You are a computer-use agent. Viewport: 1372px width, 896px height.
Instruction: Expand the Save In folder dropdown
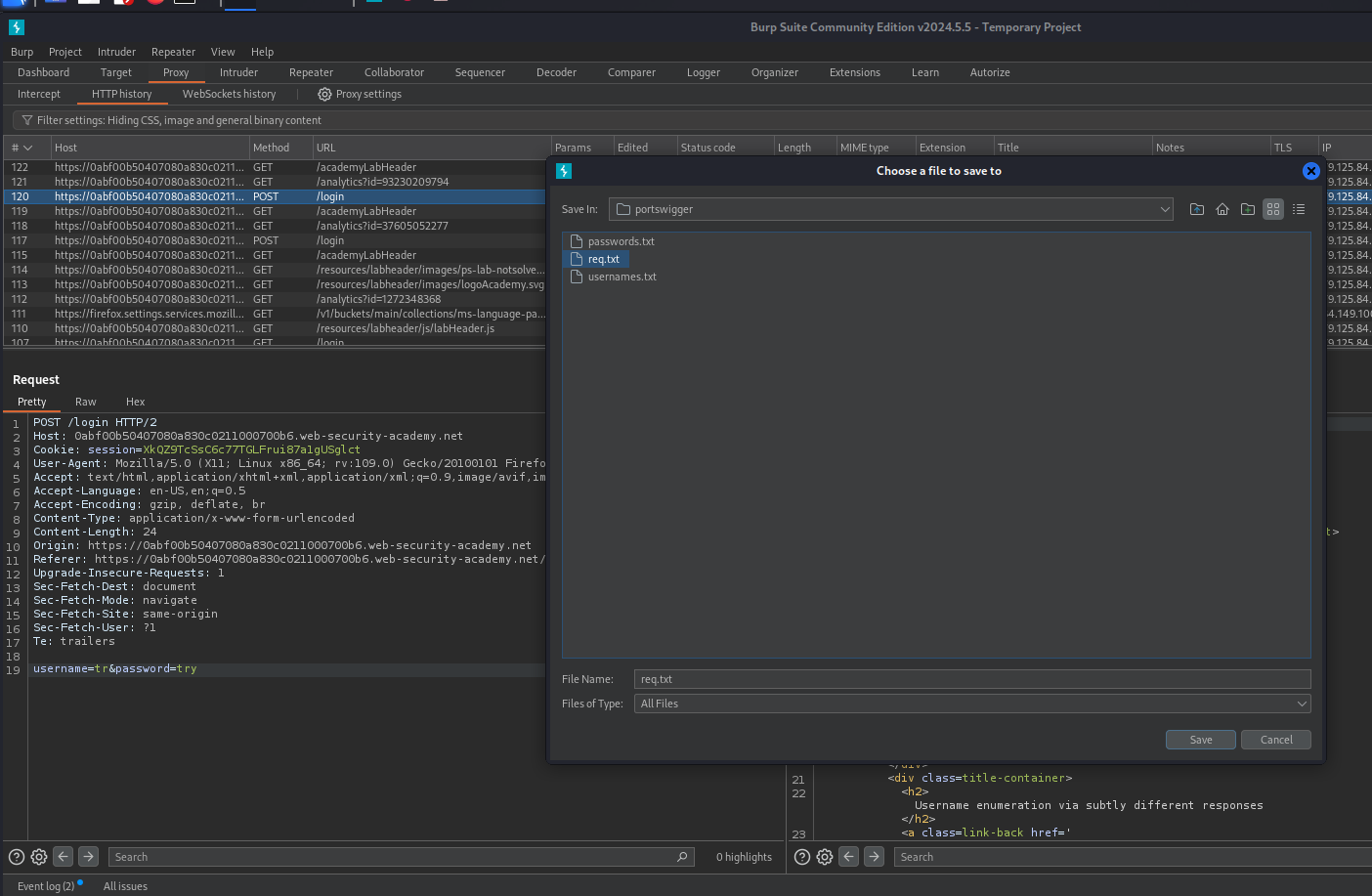(x=1164, y=209)
